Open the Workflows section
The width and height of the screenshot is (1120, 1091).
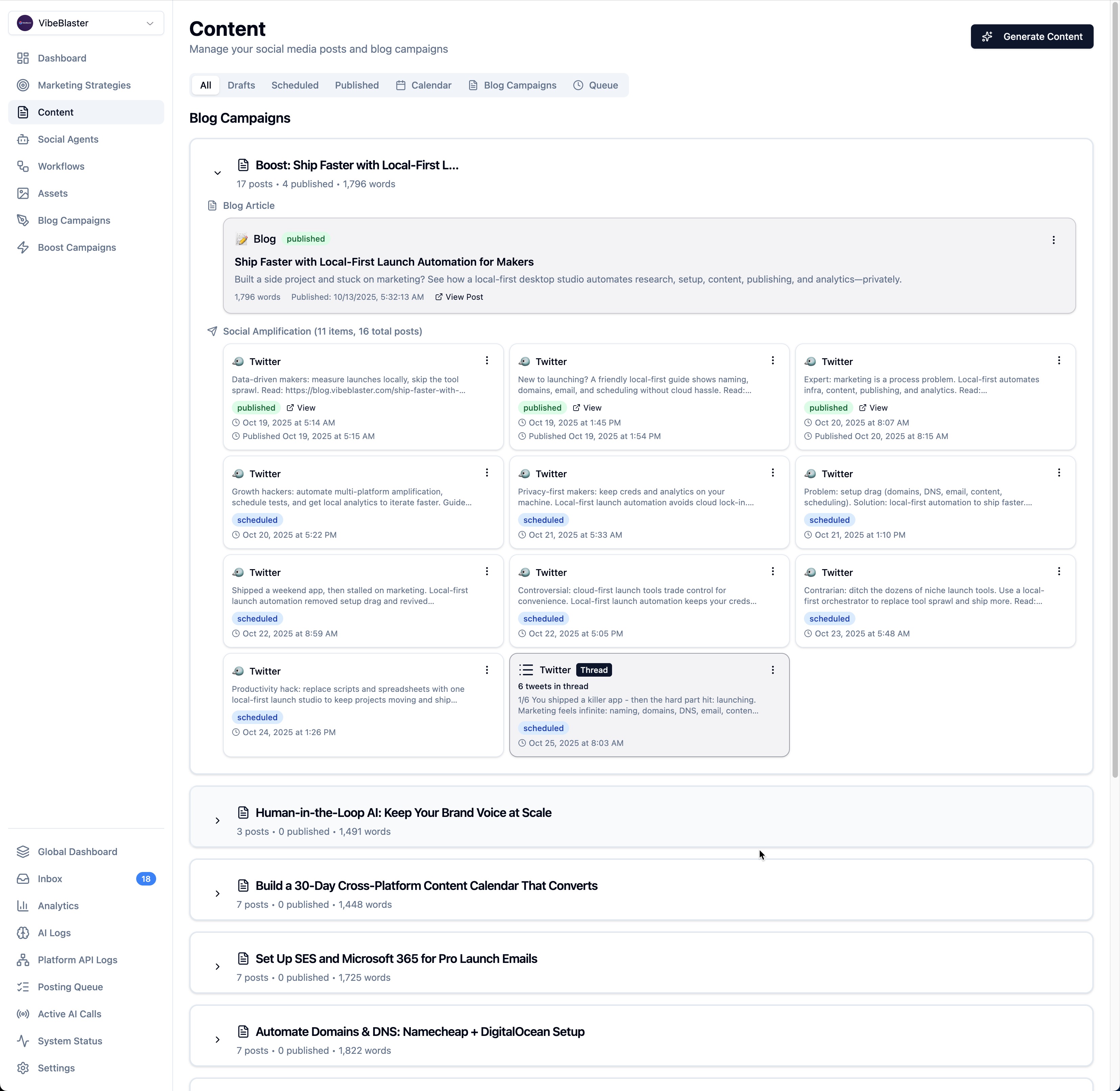point(61,166)
